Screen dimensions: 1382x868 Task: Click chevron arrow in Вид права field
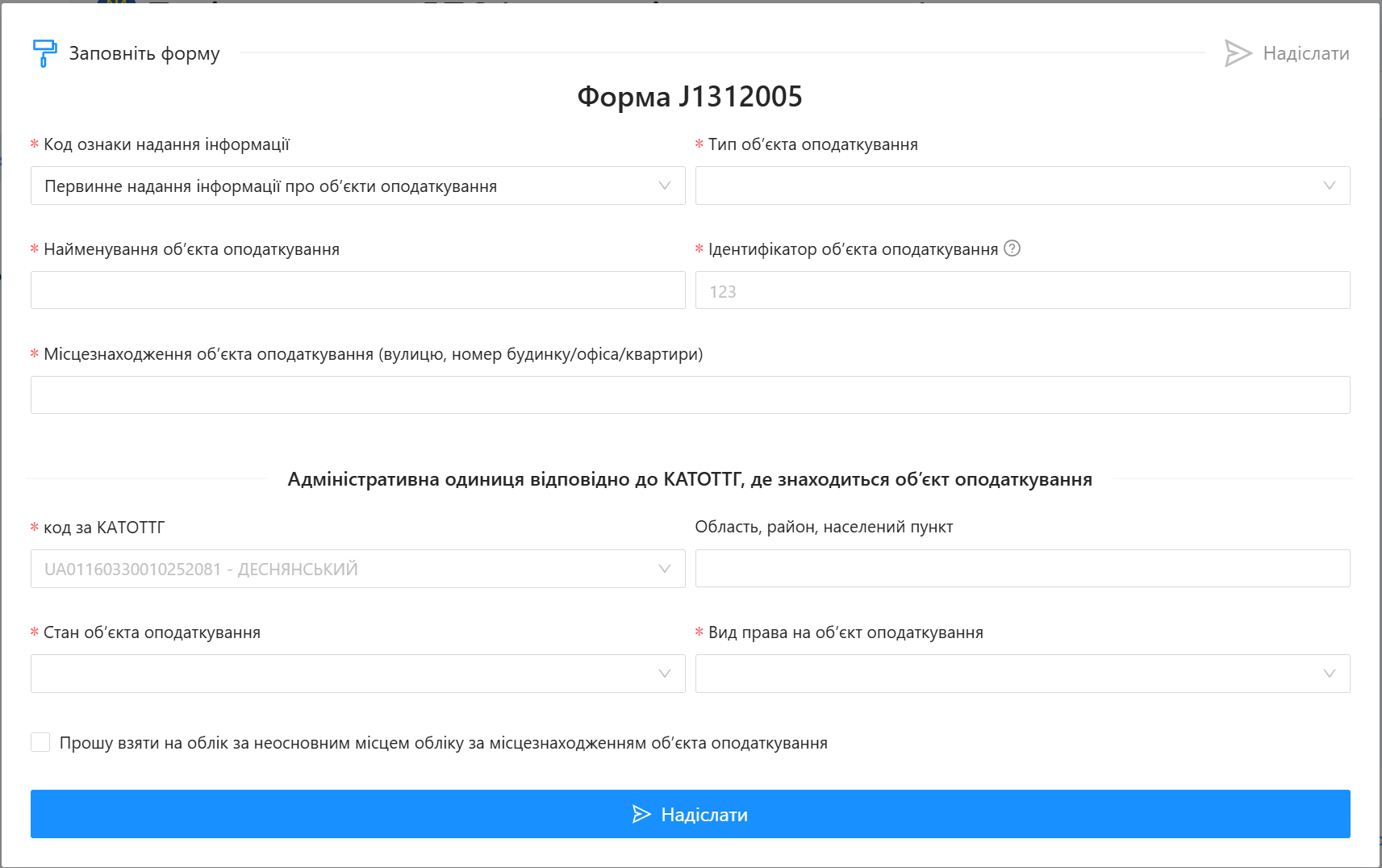[x=1329, y=674]
